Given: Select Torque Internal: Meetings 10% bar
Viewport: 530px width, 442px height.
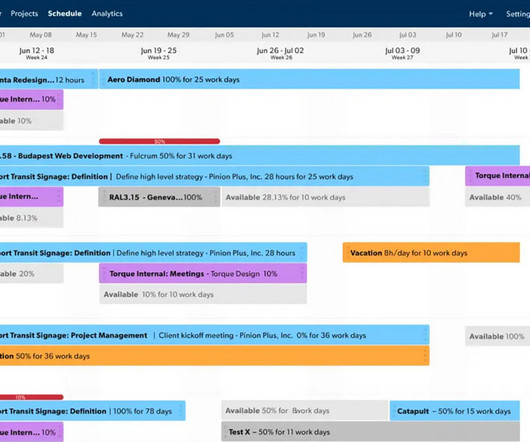Looking at the screenshot, I should click(x=203, y=273).
